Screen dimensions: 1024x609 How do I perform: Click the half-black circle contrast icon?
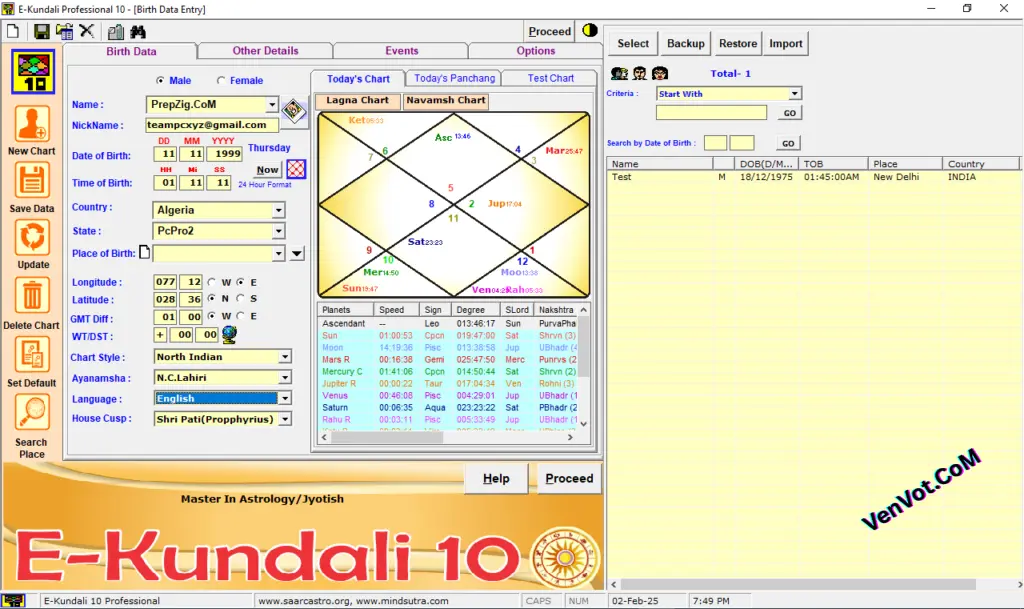tap(590, 31)
